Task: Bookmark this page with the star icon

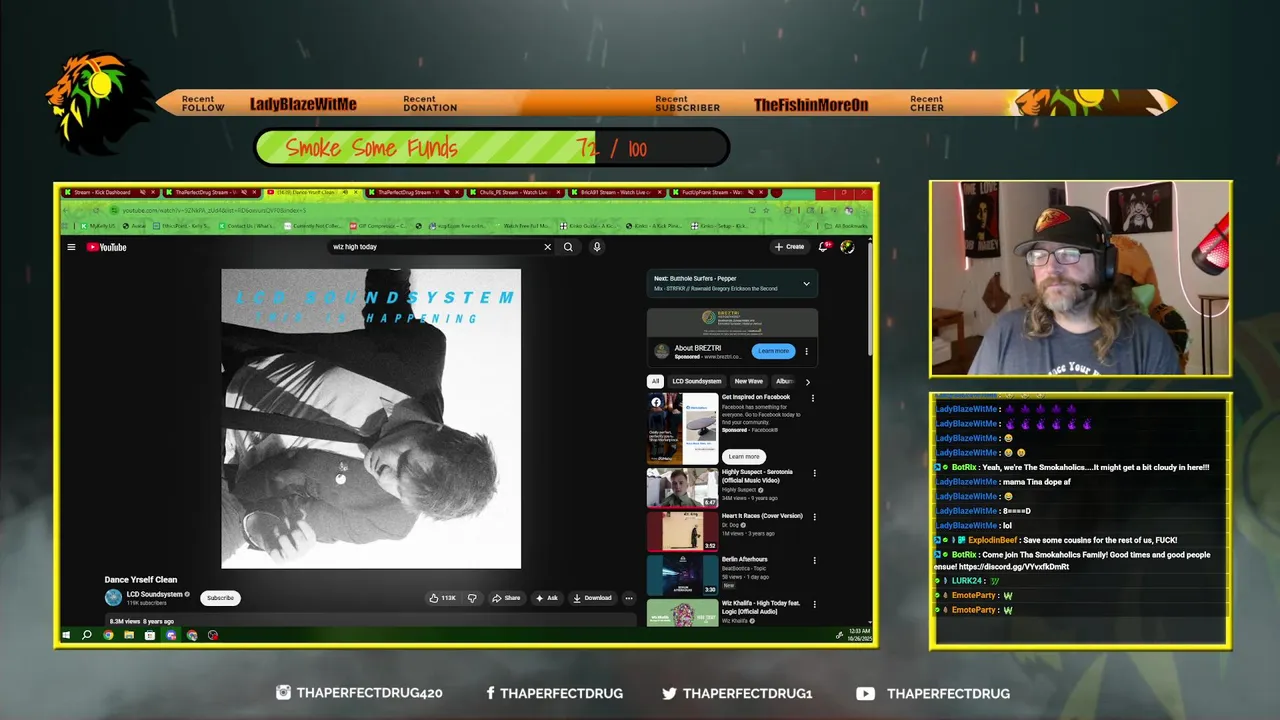Action: click(766, 210)
